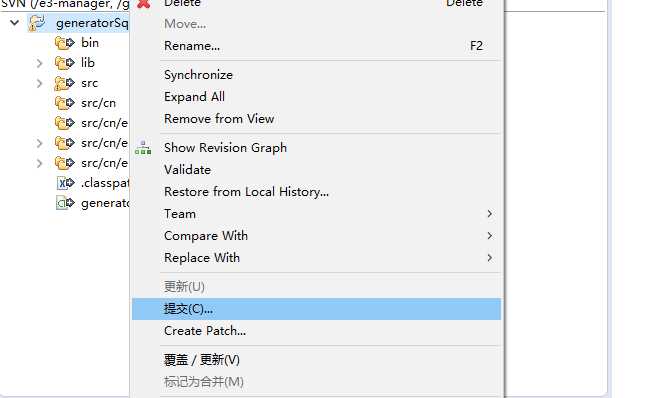Viewport: 665px width, 398px height.
Task: Open the Team submenu
Action: 316,214
